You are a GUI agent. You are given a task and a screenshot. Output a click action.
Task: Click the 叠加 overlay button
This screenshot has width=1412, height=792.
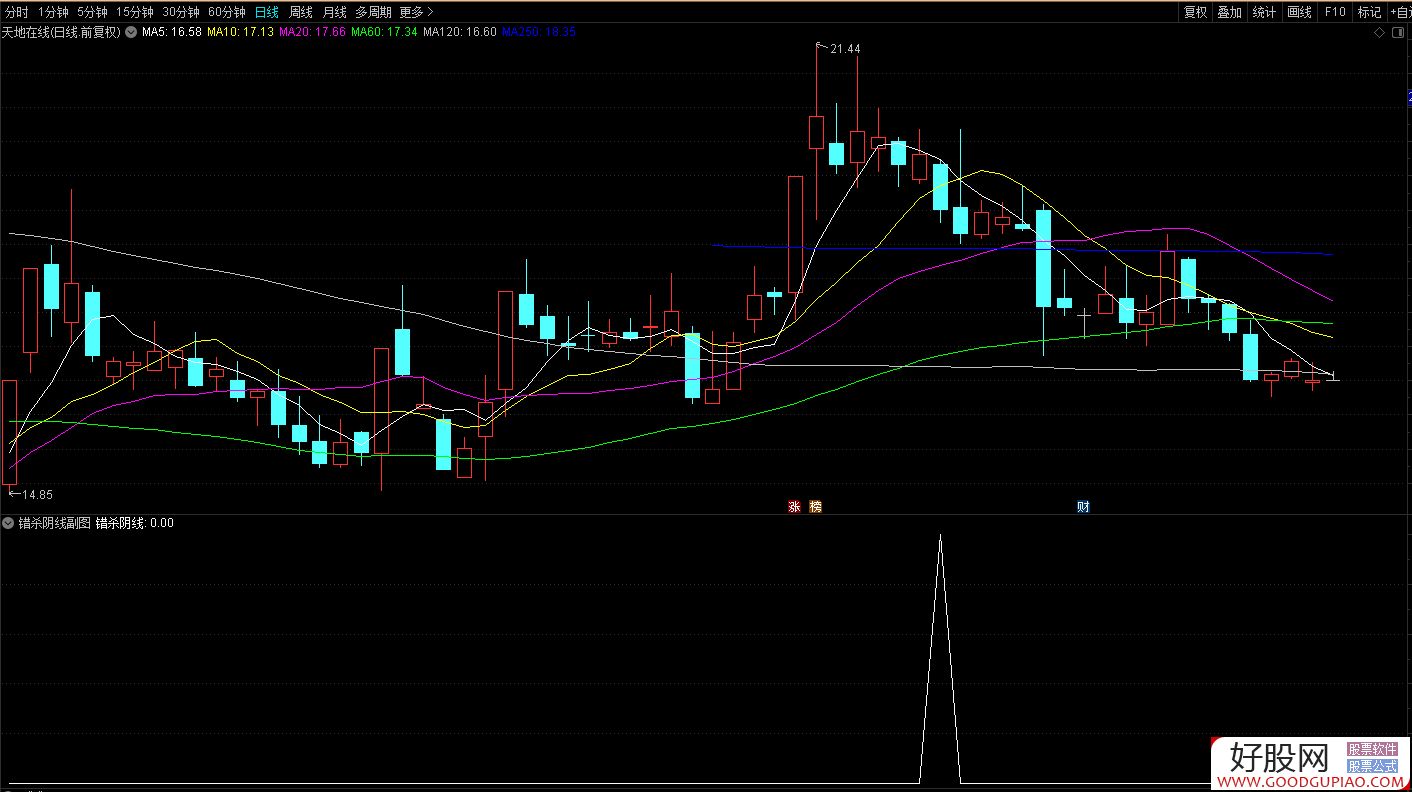(1229, 12)
